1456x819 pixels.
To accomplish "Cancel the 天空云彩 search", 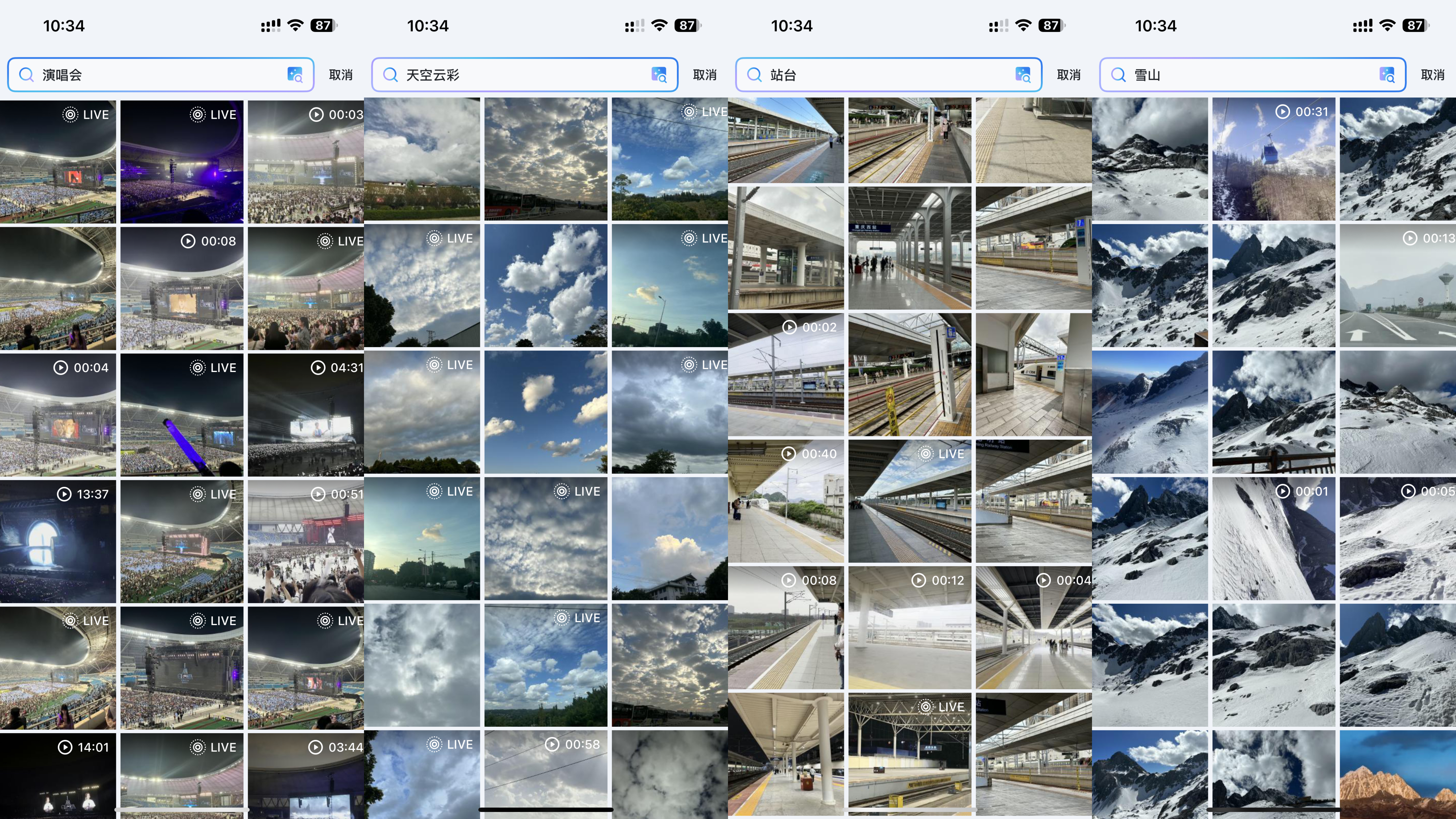I will tap(704, 75).
